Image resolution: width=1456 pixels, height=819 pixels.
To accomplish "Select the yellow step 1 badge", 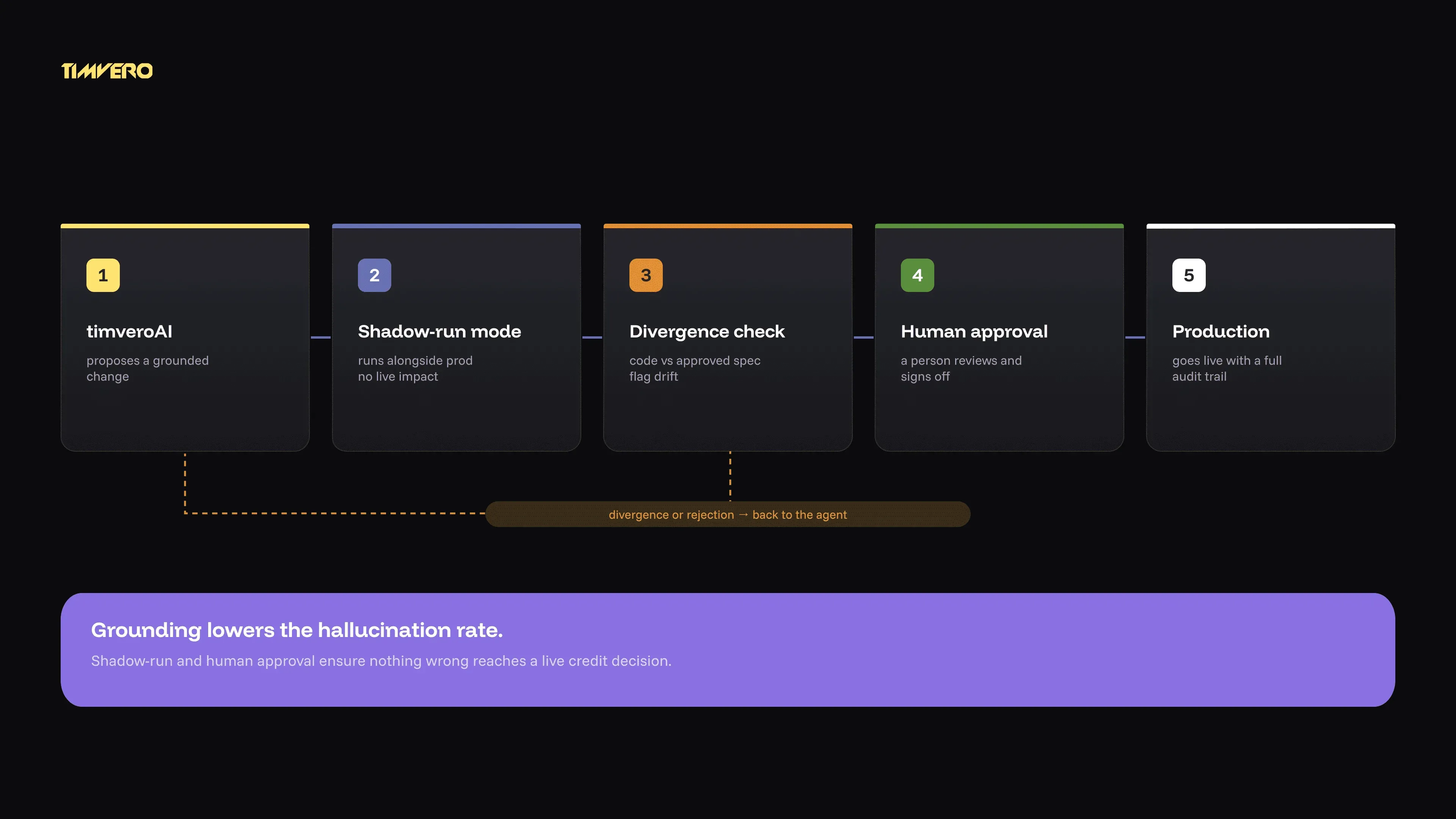I will 103,275.
